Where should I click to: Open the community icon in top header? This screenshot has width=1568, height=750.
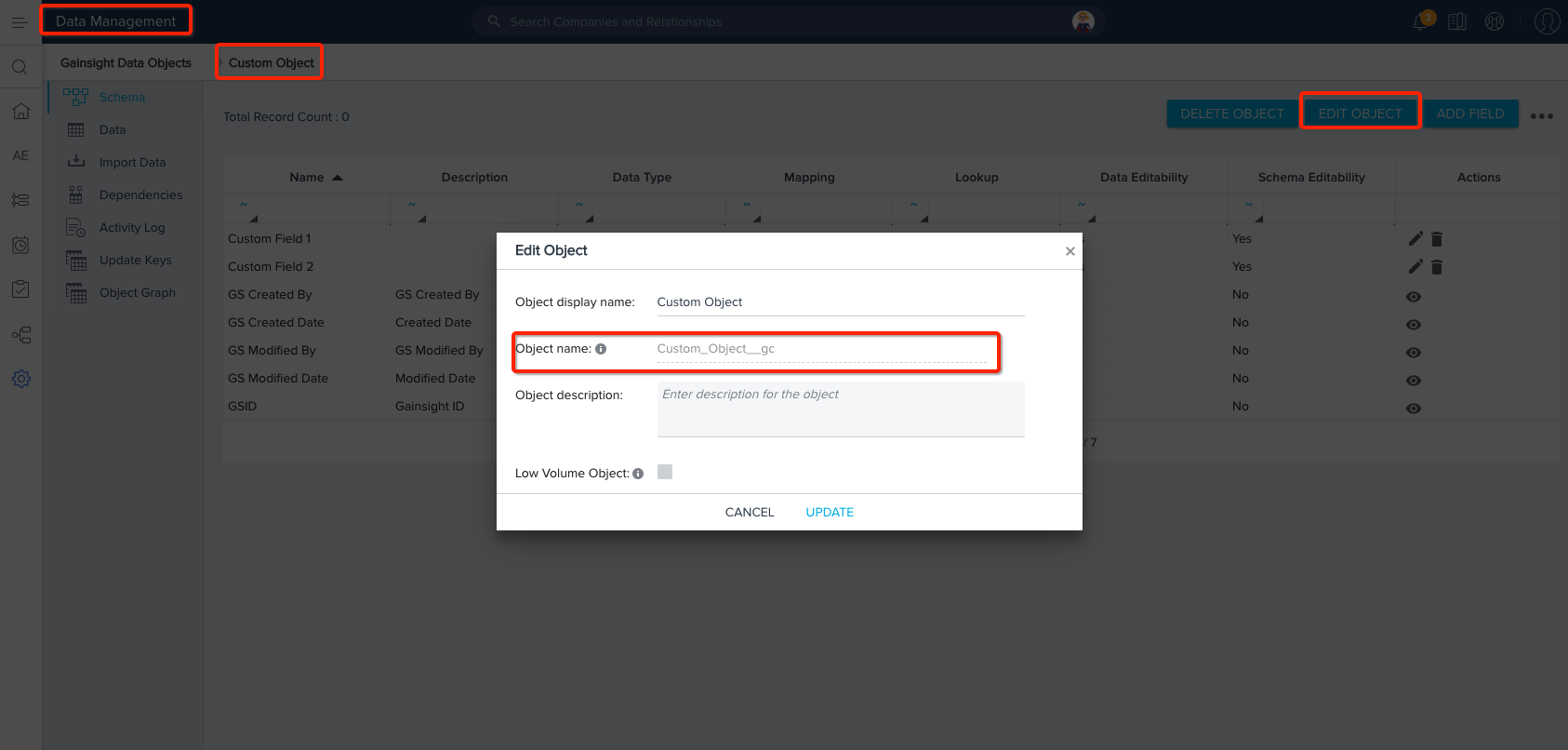point(1495,21)
